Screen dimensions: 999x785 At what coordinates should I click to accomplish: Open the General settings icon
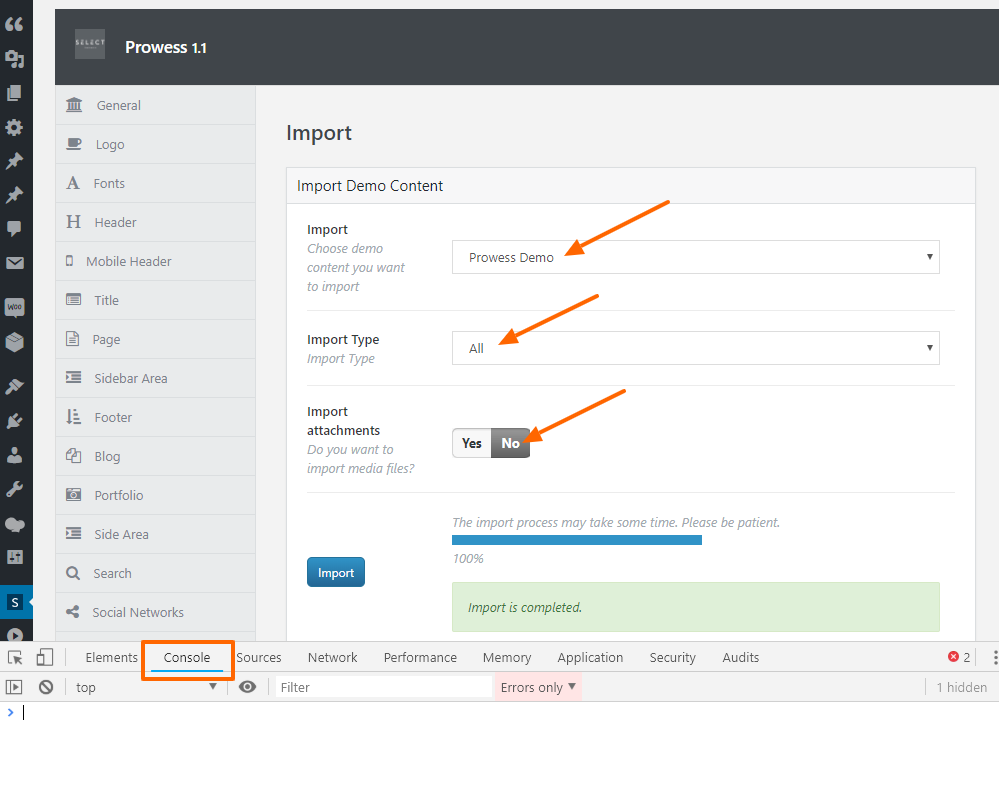pos(74,104)
